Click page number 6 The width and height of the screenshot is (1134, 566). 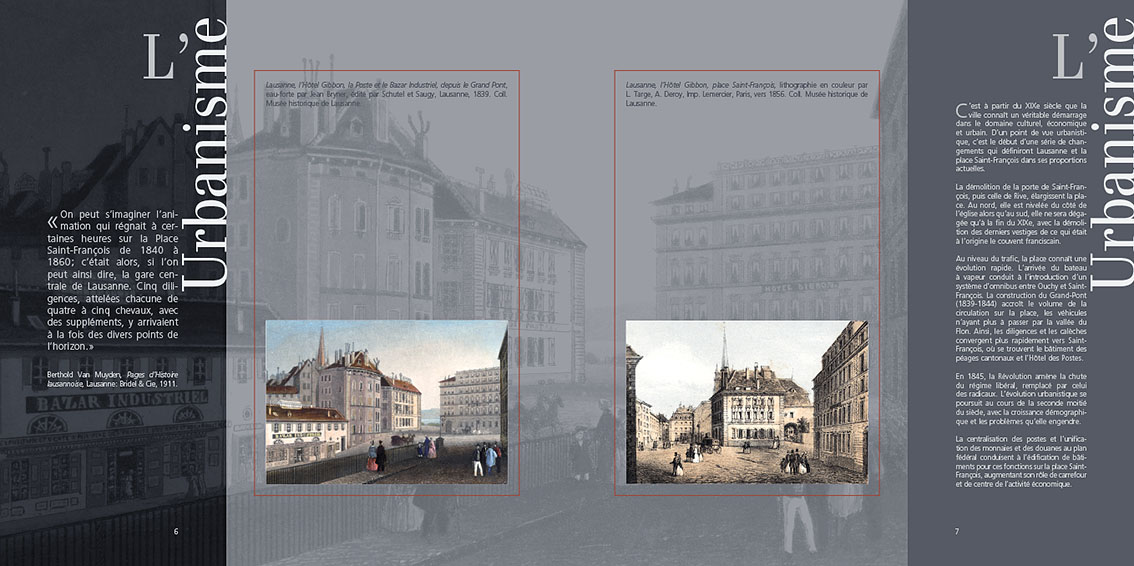[x=176, y=531]
